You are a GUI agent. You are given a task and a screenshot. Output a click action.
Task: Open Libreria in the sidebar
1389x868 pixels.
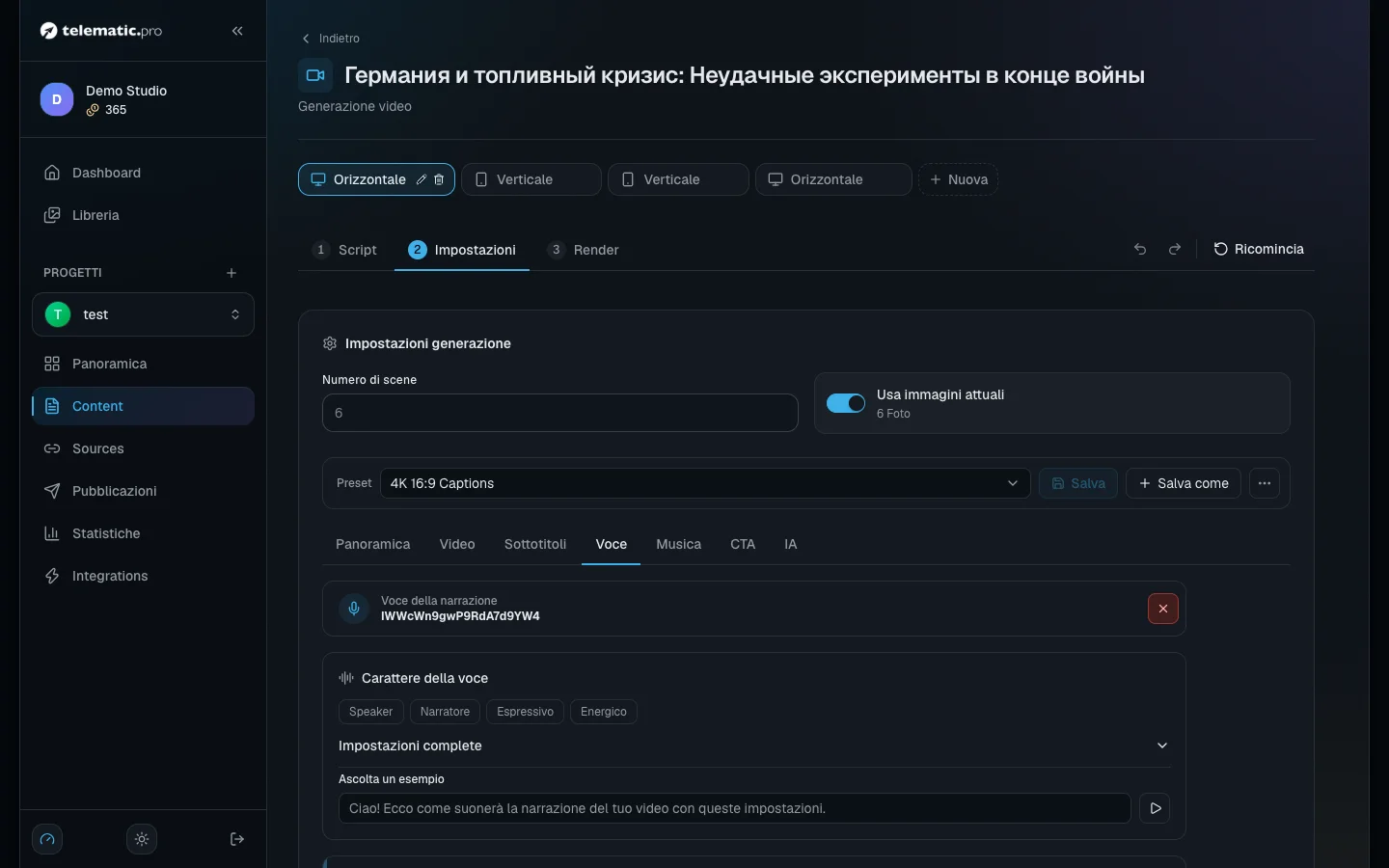(x=143, y=215)
